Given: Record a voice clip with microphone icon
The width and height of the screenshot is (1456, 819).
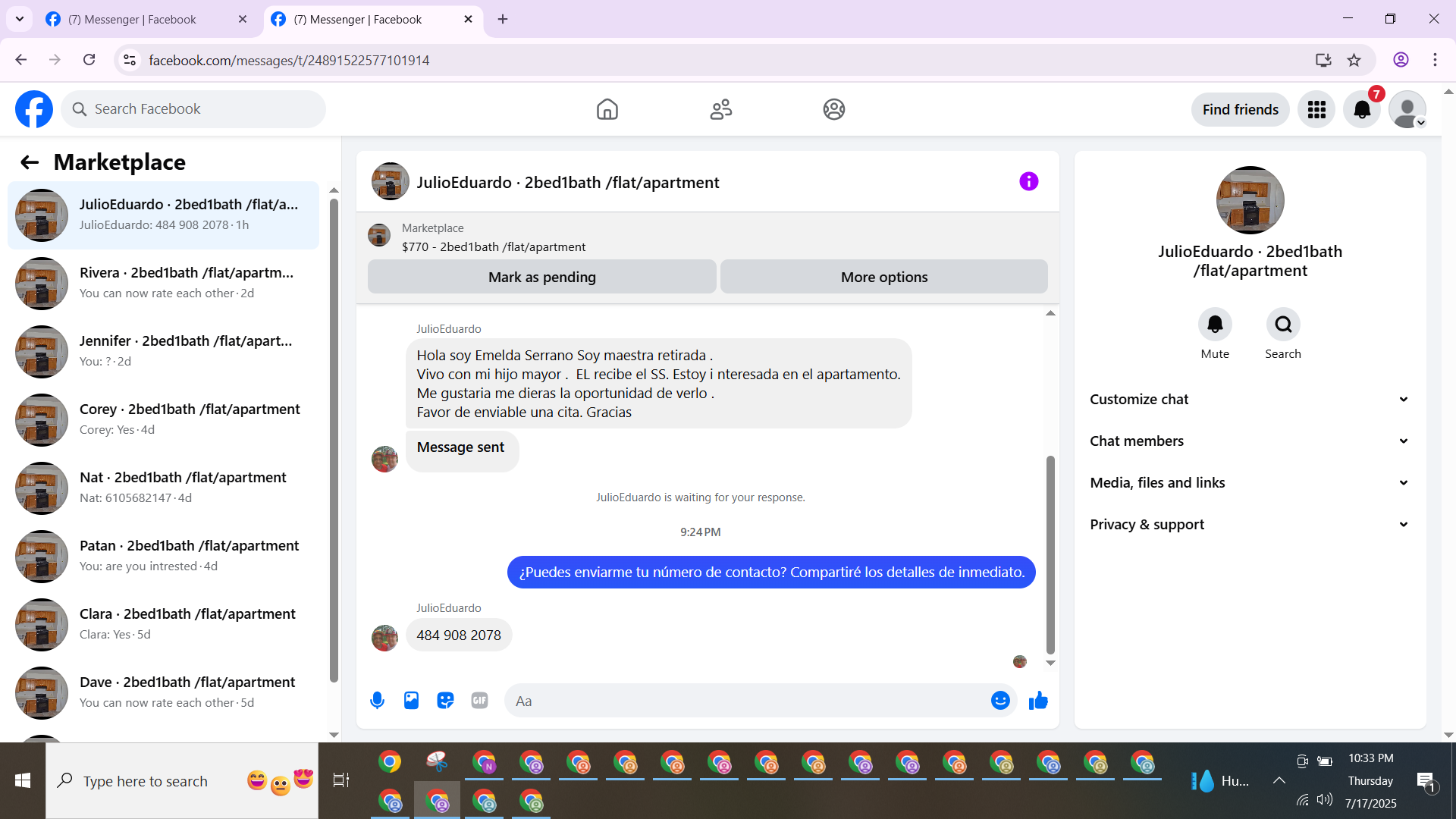Looking at the screenshot, I should coord(377,701).
